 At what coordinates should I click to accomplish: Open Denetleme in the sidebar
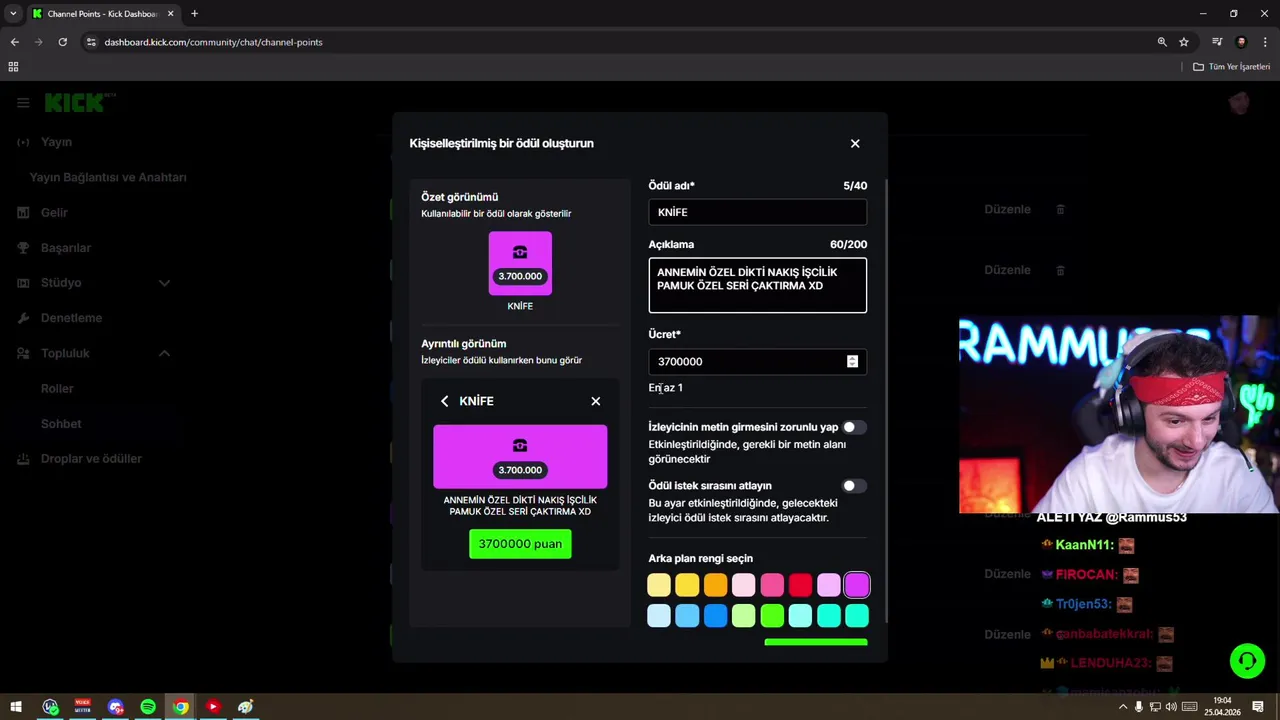(71, 318)
